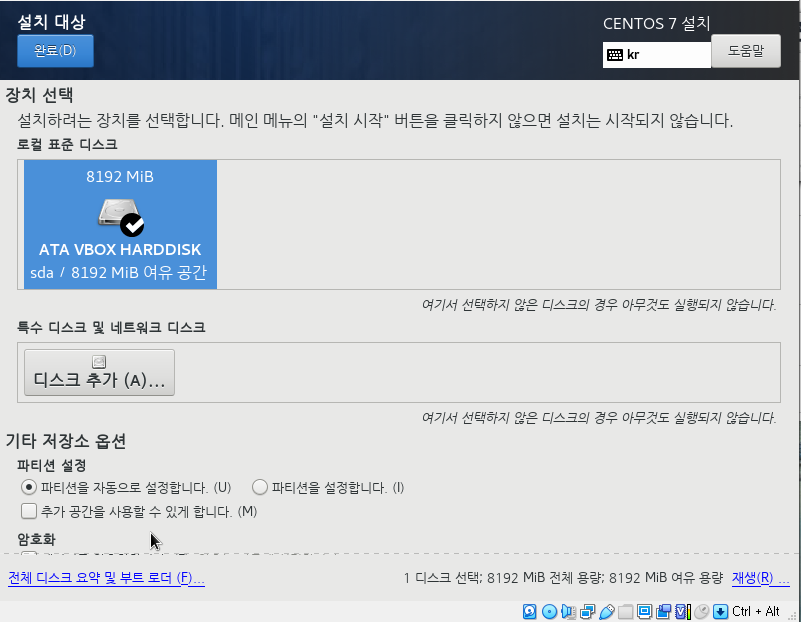Select the ATA VBOX HARDDISK sda disk
Image resolution: width=801 pixels, height=622 pixels.
[121, 225]
